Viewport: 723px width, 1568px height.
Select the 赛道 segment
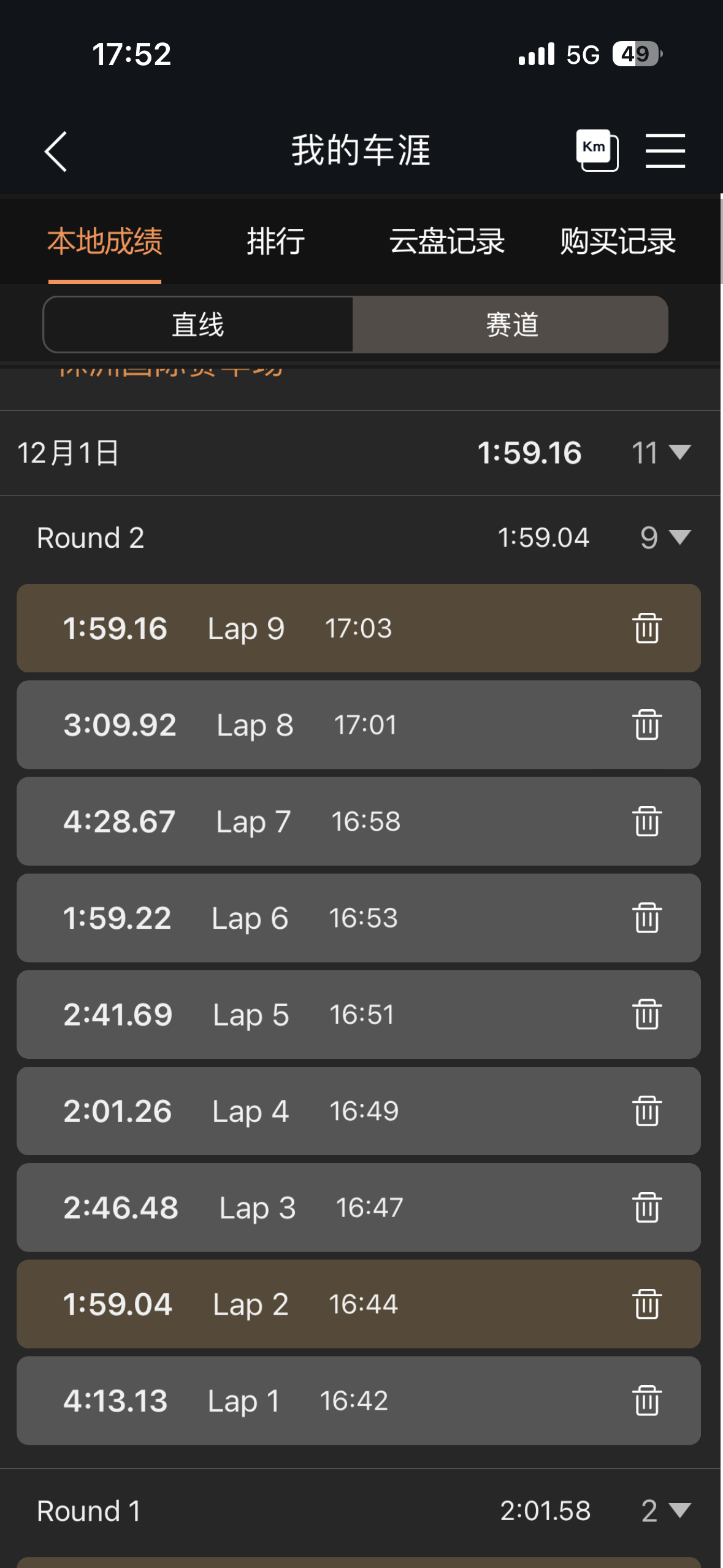pyautogui.click(x=511, y=325)
